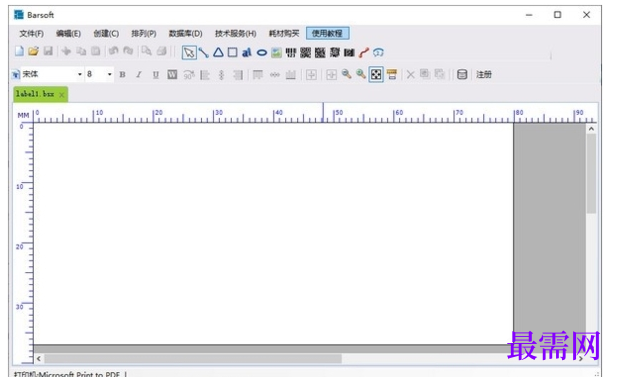Open the font size dropdown
Image resolution: width=619 pixels, height=377 pixels.
[109, 74]
